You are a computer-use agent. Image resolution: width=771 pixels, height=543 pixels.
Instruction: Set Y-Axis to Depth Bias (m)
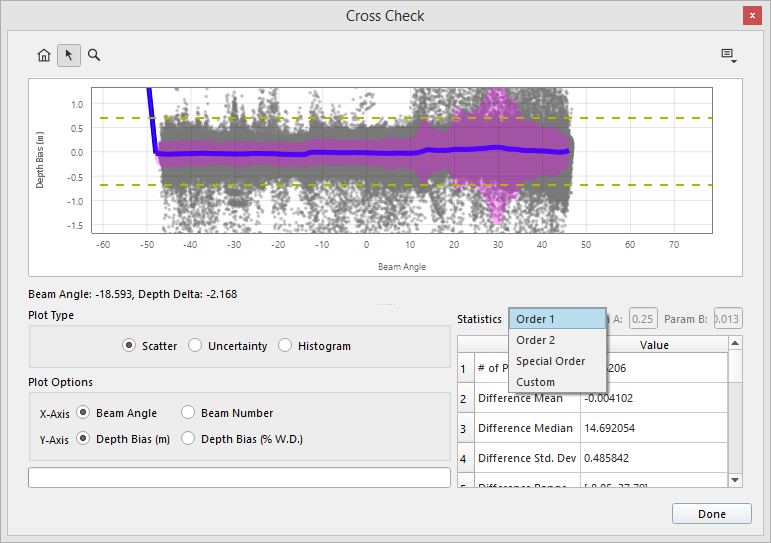(83, 439)
